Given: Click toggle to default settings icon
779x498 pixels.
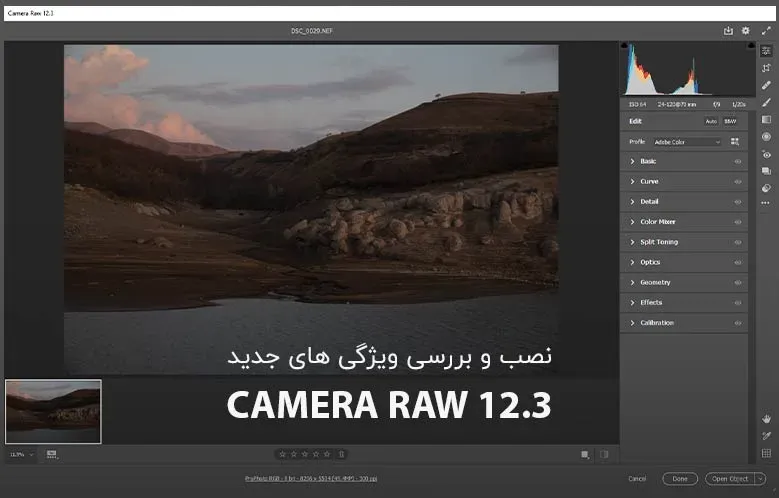Looking at the screenshot, I should pyautogui.click(x=604, y=454).
